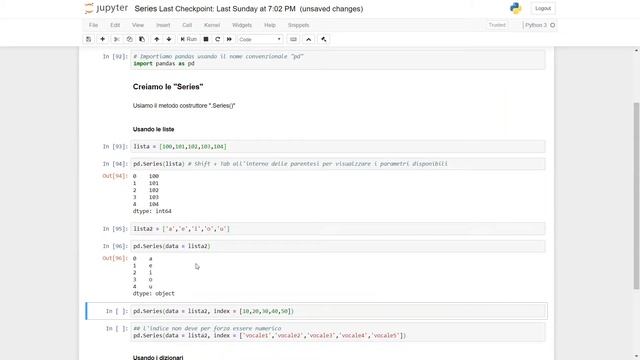Open the command palette keyboard icon
The height and width of the screenshot is (360, 640).
pos(293,39)
